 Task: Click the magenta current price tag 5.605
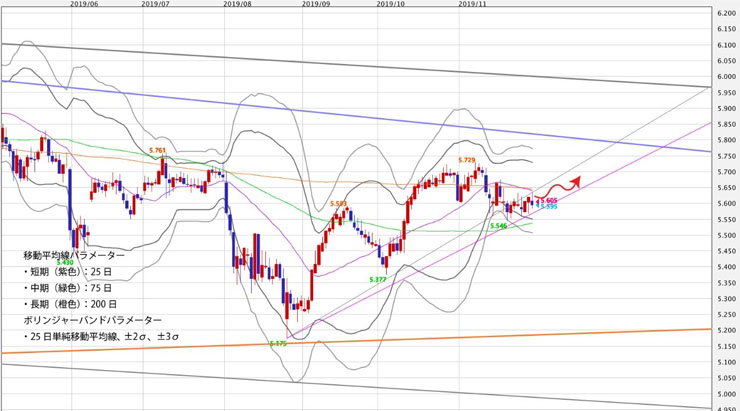tap(547, 201)
